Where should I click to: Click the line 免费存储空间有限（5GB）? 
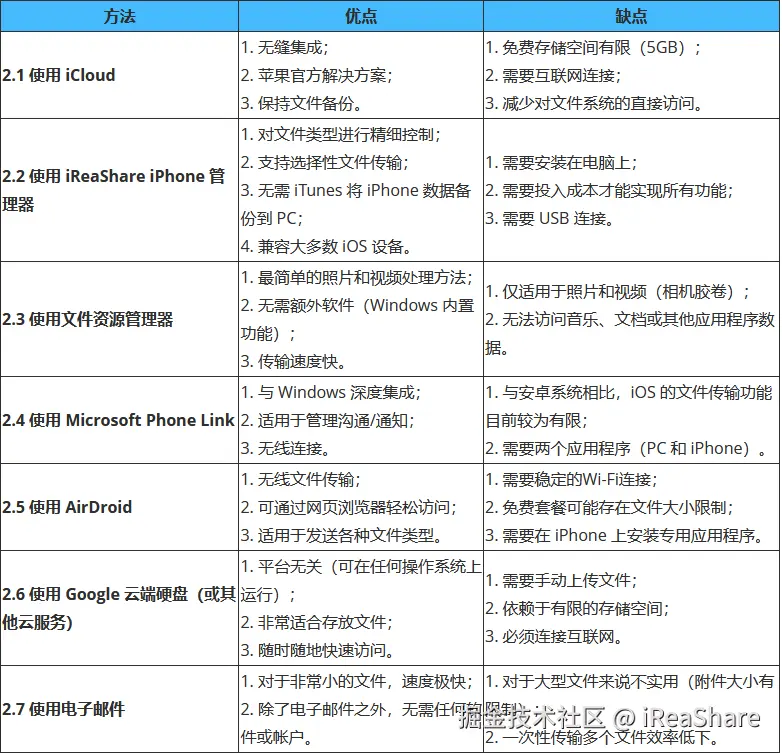click(x=593, y=47)
